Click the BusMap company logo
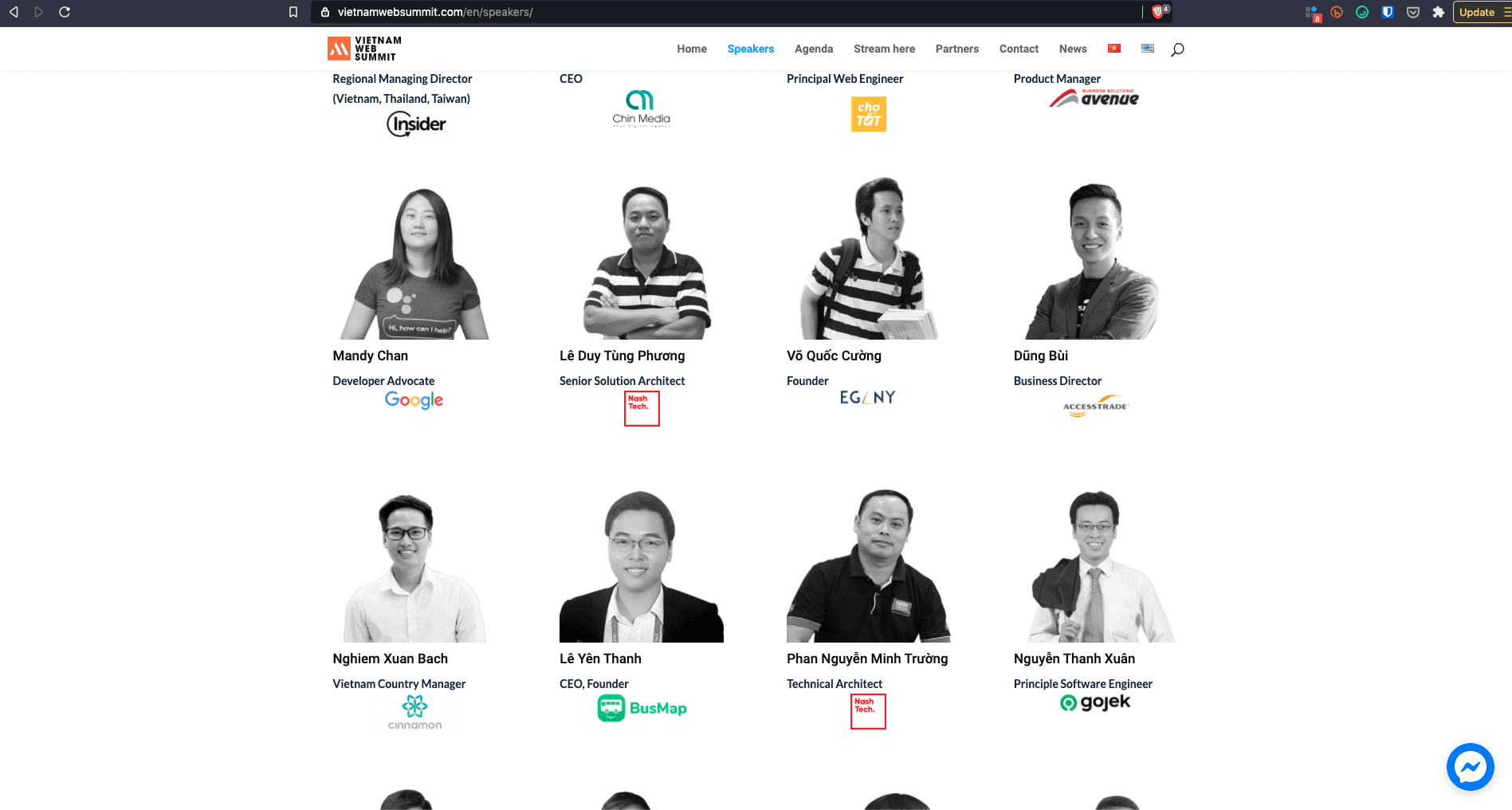This screenshot has height=810, width=1512. pyautogui.click(x=642, y=708)
